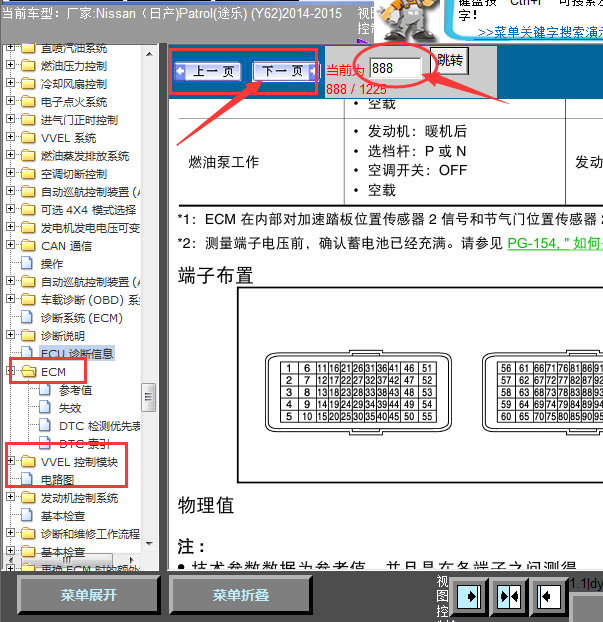Screen dimensions: 603x622
Task: Go to next page with 下一页
Action: (286, 71)
